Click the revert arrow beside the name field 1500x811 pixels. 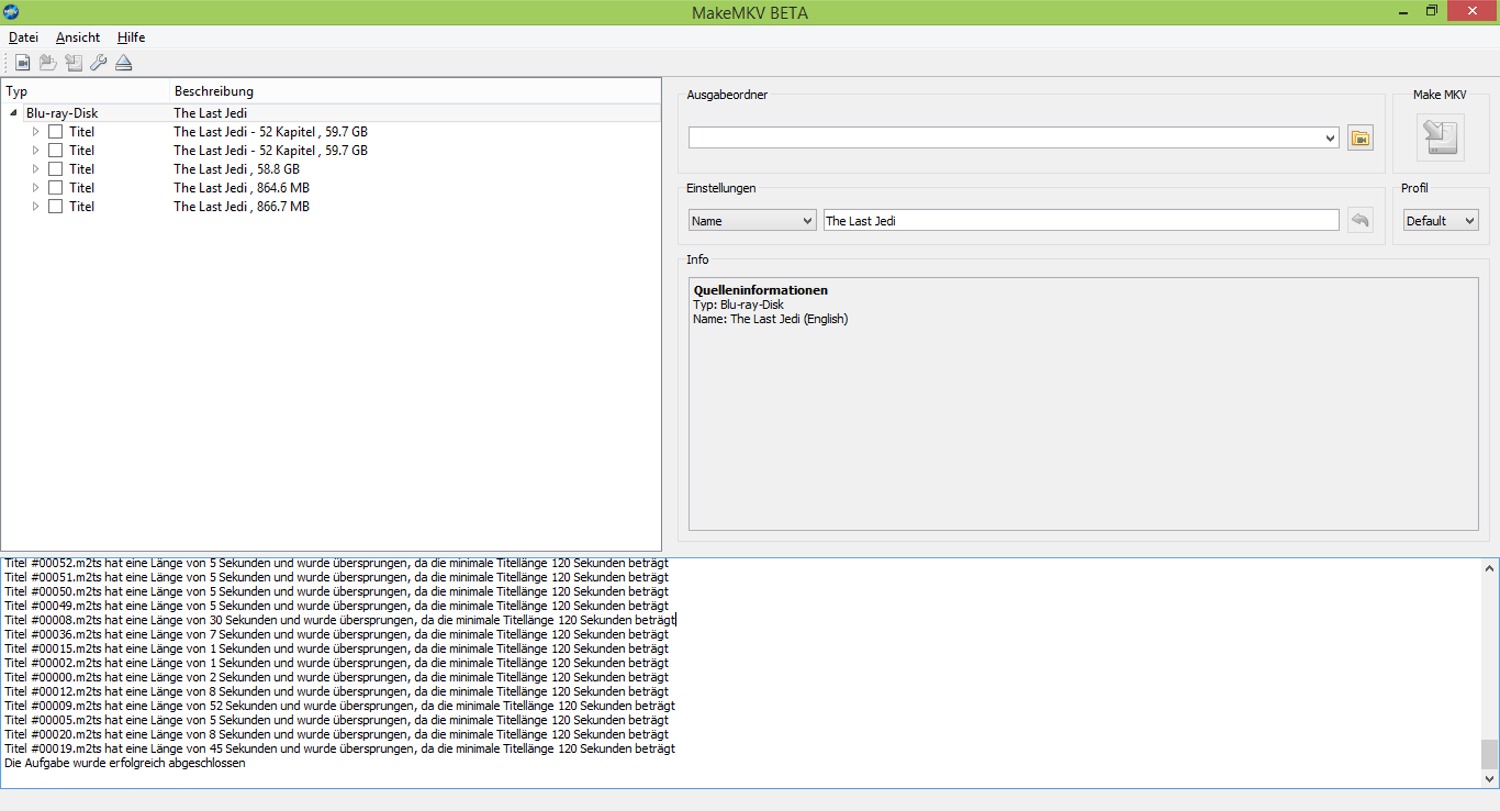tap(1360, 220)
